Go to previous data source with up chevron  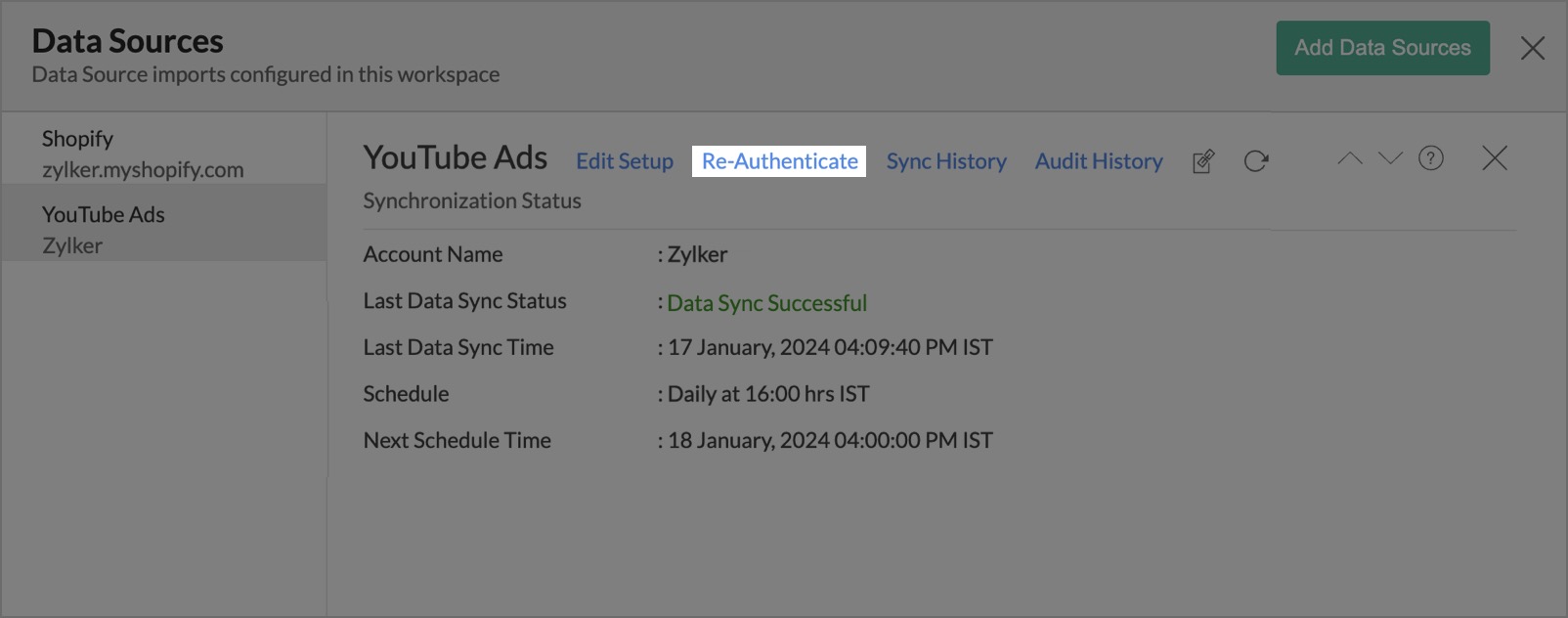coord(1349,158)
